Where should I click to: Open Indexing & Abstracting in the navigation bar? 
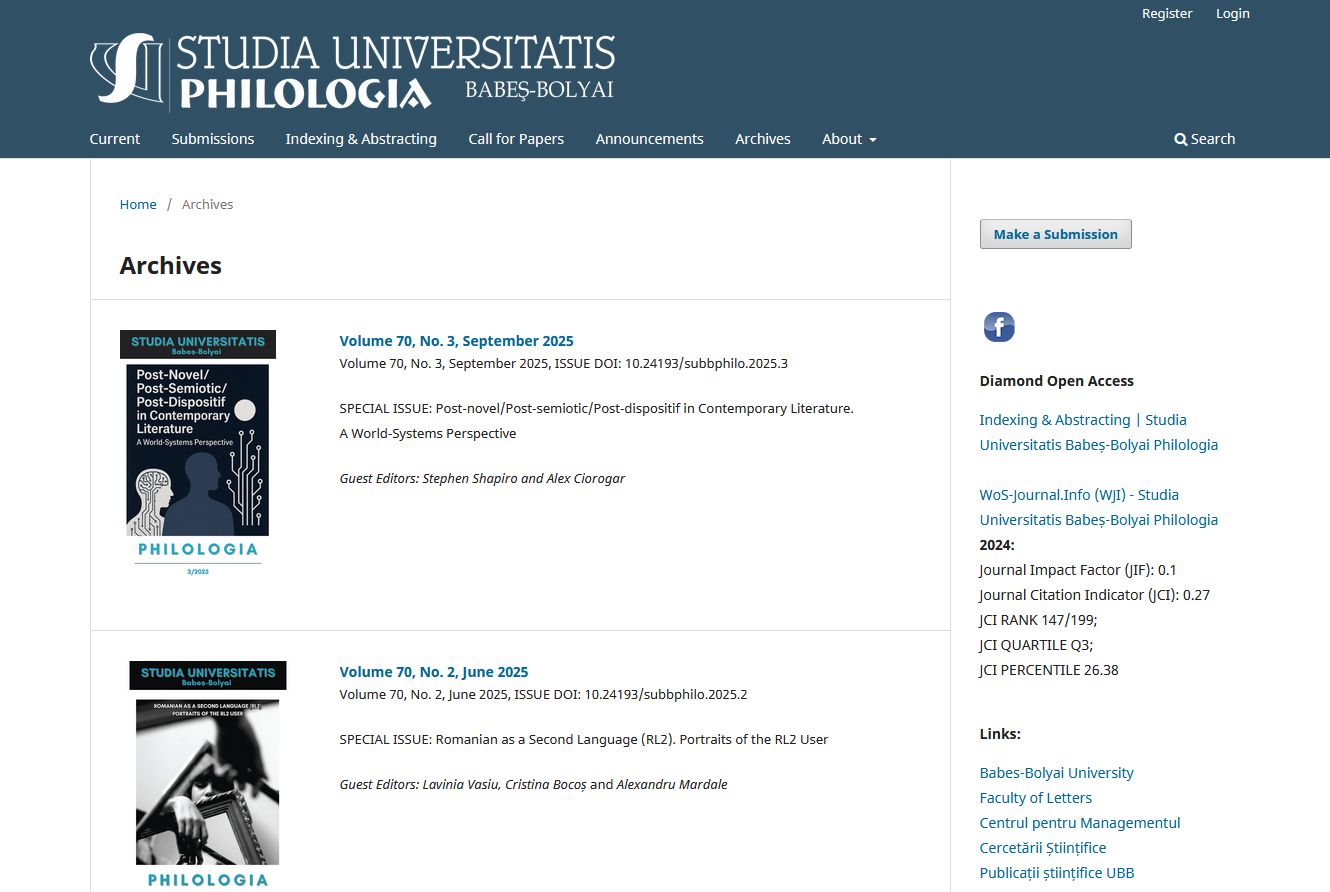coord(361,139)
